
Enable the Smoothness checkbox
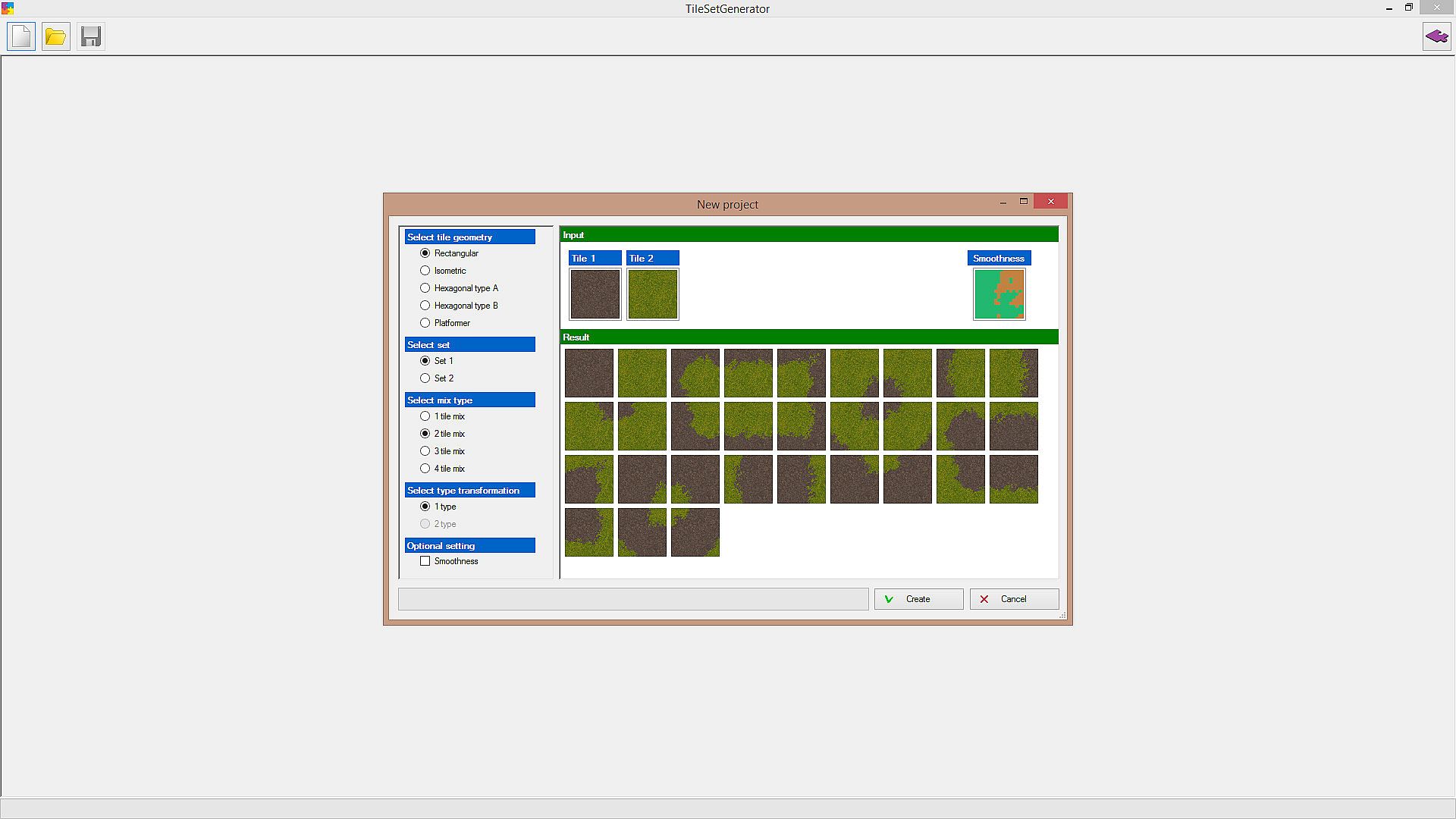[x=425, y=561]
